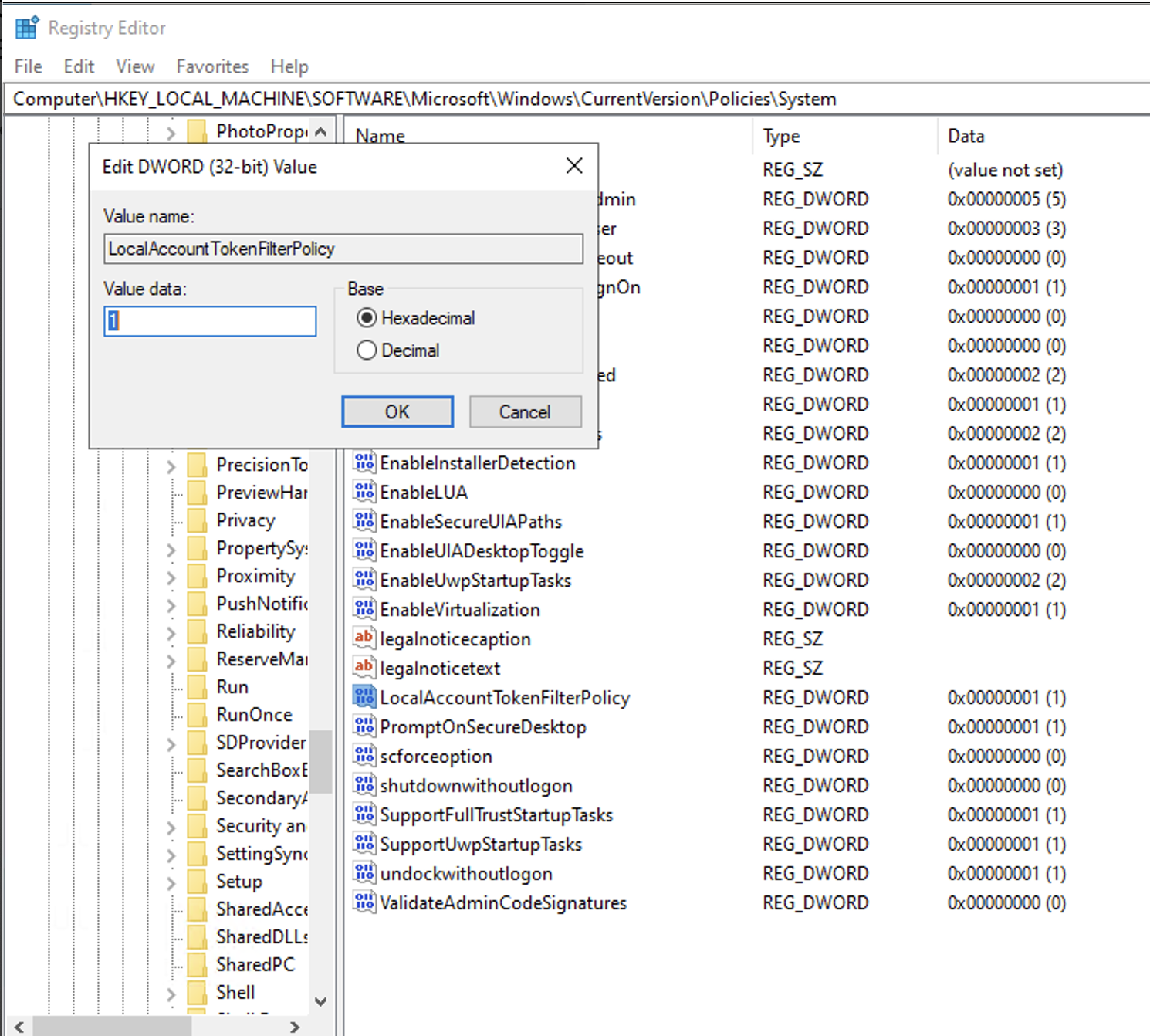Click the tree horizontal scrollbar thumb
Image resolution: width=1150 pixels, height=1036 pixels.
[112, 1027]
